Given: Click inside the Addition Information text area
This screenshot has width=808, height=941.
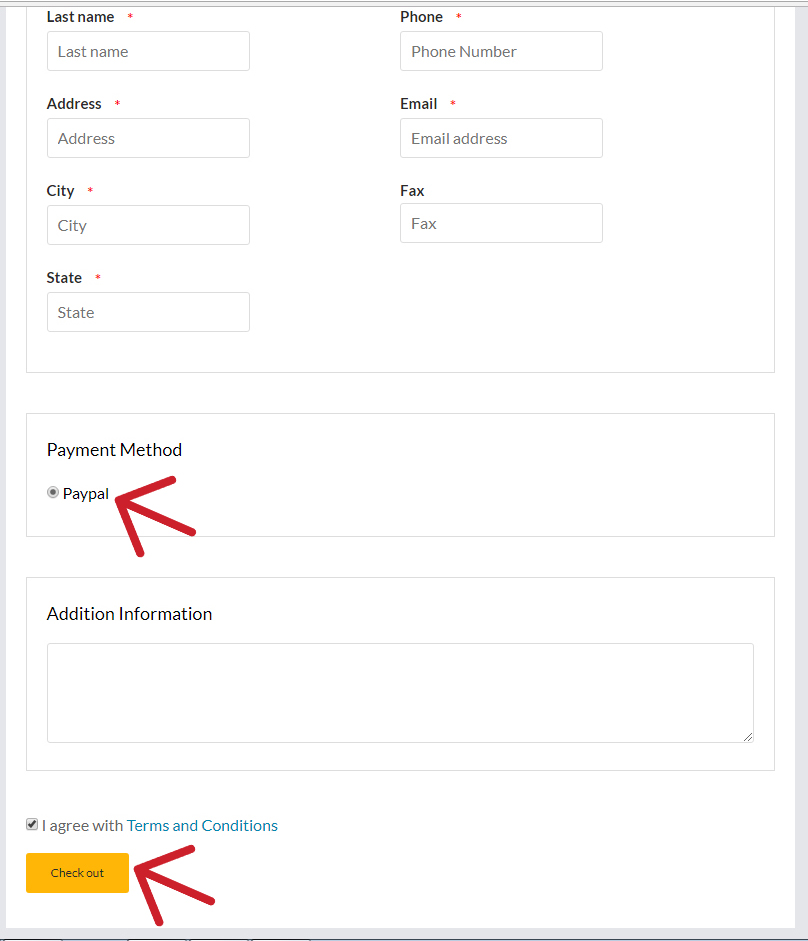Looking at the screenshot, I should 400,692.
